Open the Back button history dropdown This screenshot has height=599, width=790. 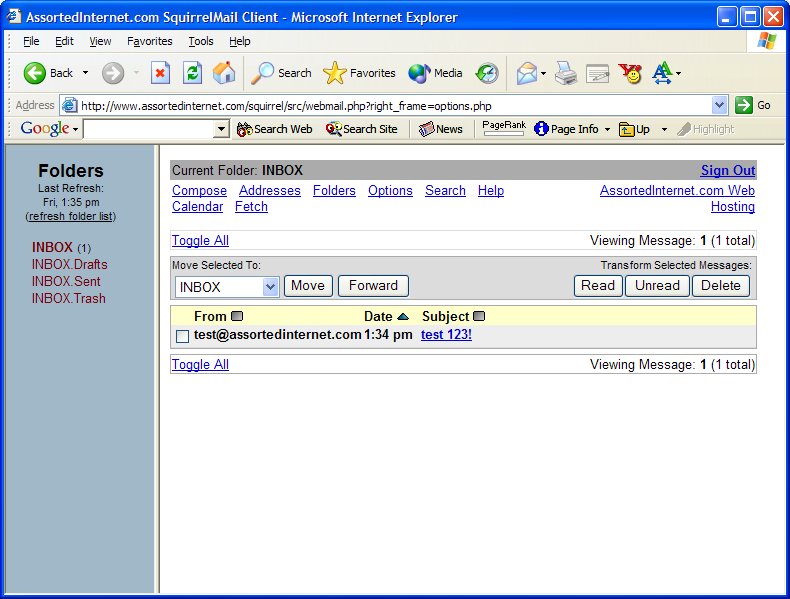point(85,73)
